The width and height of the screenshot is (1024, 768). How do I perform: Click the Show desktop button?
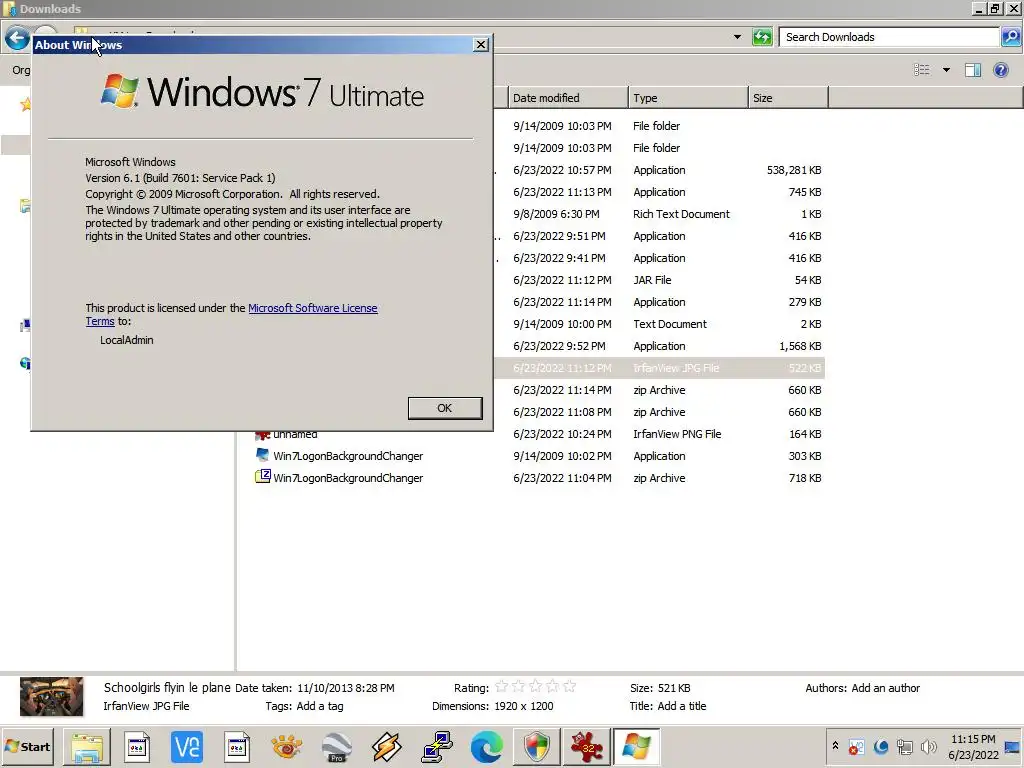1013,746
